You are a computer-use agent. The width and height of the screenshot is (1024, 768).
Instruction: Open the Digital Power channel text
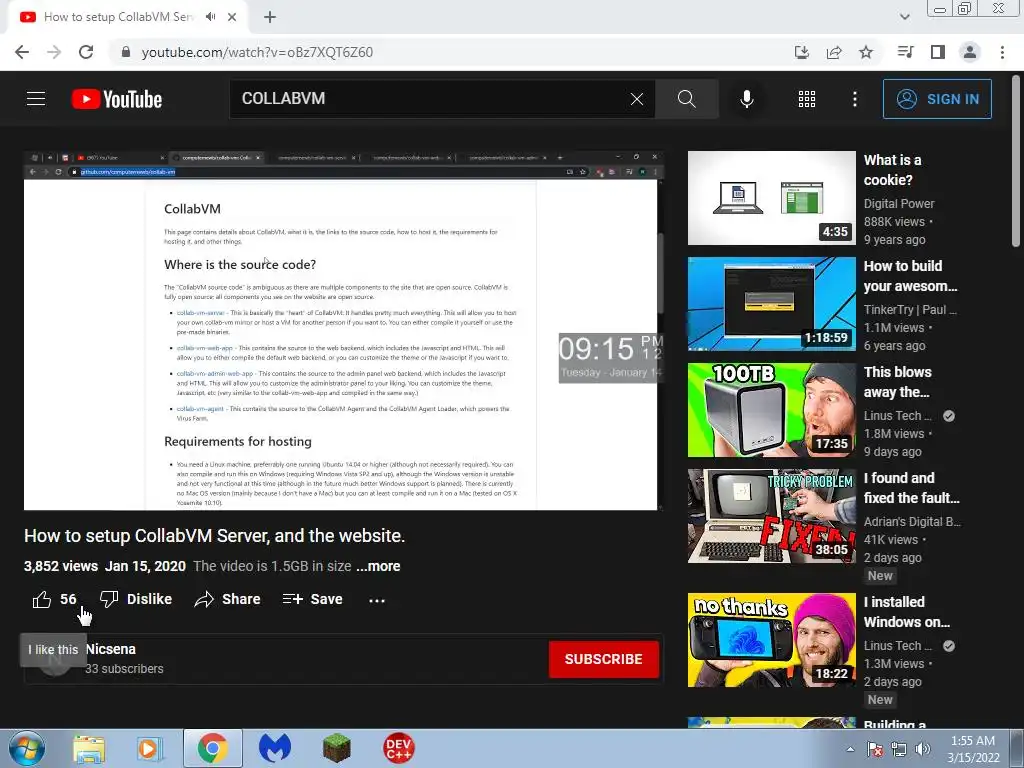tap(899, 204)
